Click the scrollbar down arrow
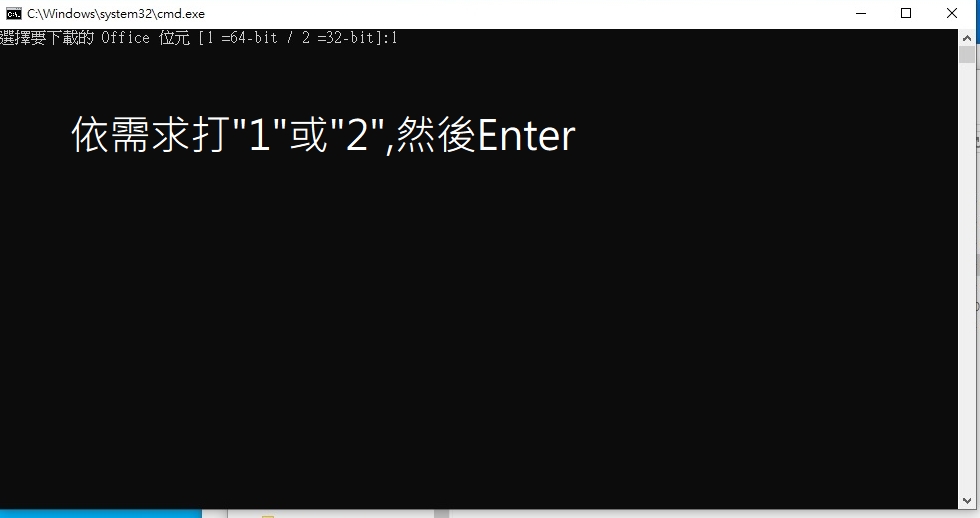 point(966,501)
